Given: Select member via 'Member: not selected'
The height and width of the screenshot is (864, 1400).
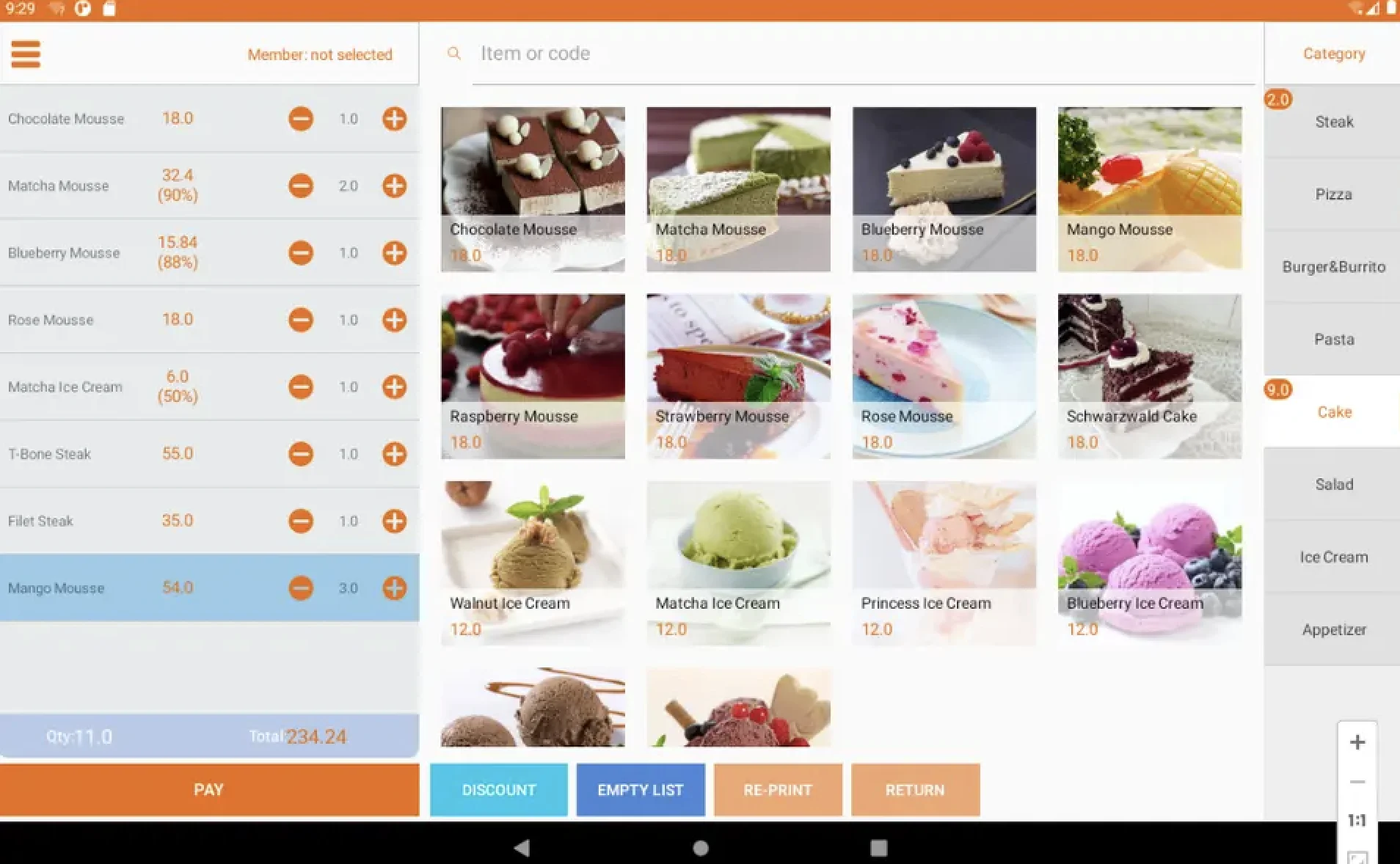Looking at the screenshot, I should [320, 54].
